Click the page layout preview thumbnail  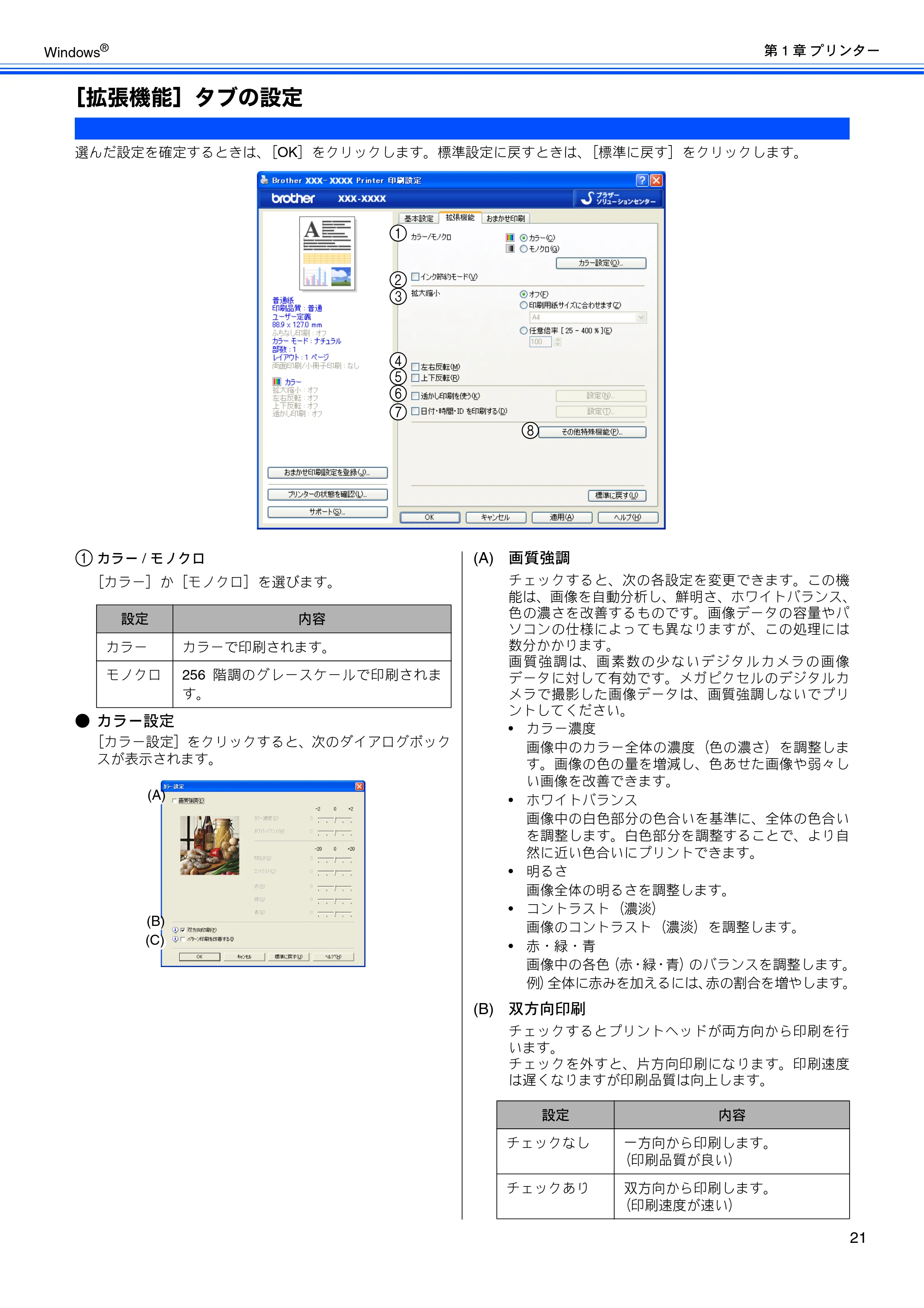click(328, 253)
